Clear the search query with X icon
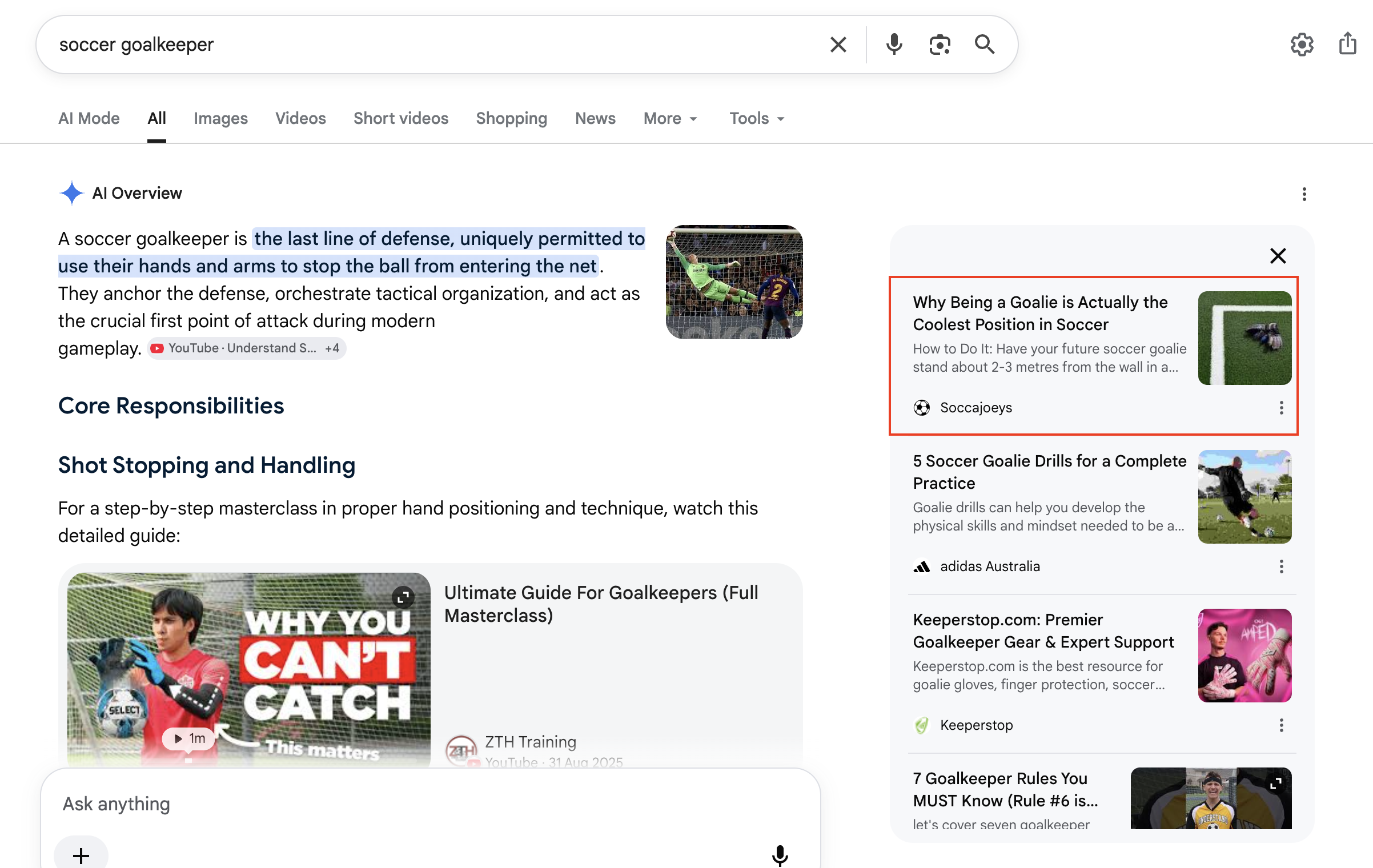This screenshot has width=1373, height=868. pyautogui.click(x=838, y=45)
